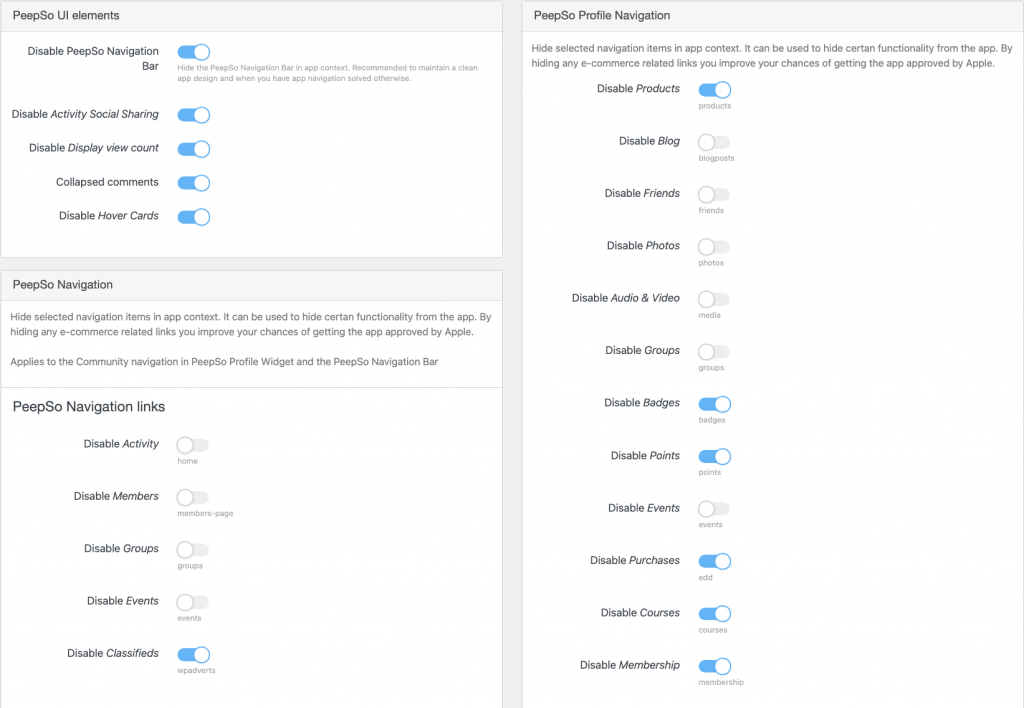Click the PeepSo Profile Navigation panel header

click(773, 16)
